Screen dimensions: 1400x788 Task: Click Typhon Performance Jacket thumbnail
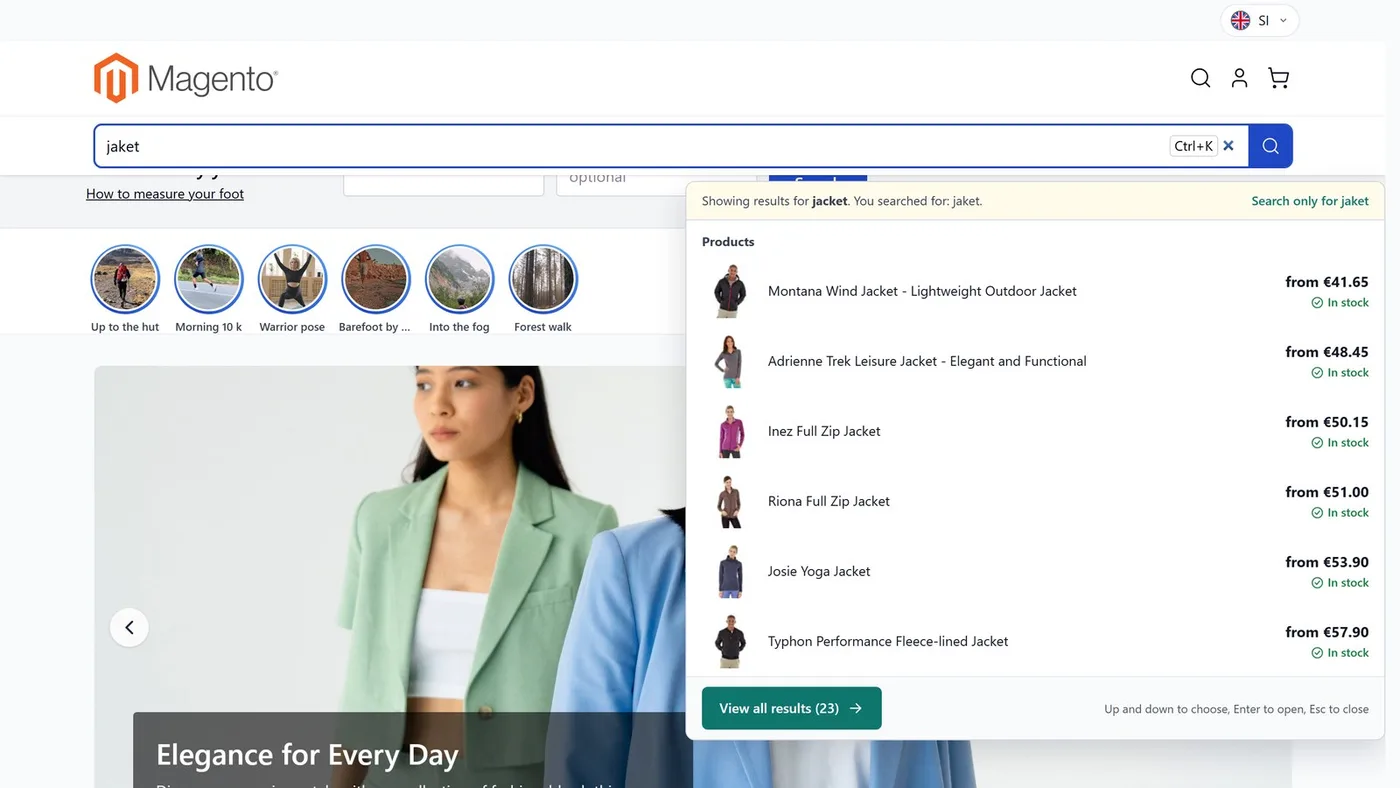pyautogui.click(x=730, y=641)
